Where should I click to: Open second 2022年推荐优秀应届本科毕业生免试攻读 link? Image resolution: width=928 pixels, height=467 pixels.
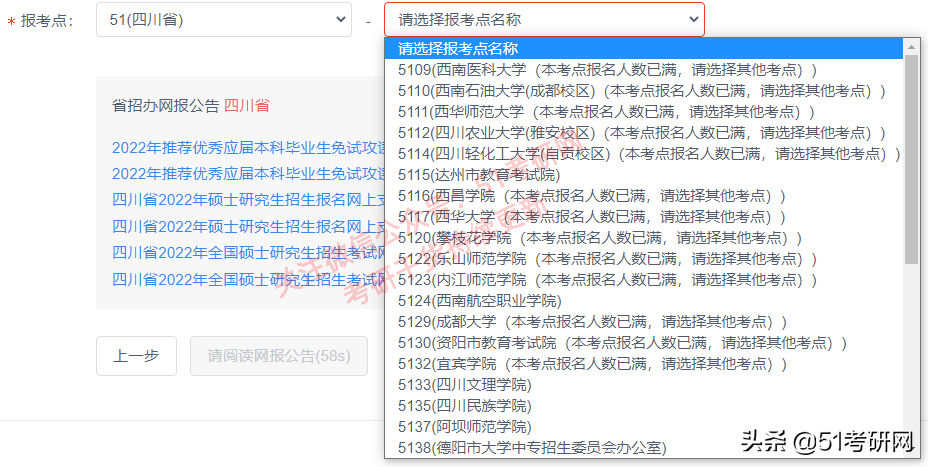[248, 173]
